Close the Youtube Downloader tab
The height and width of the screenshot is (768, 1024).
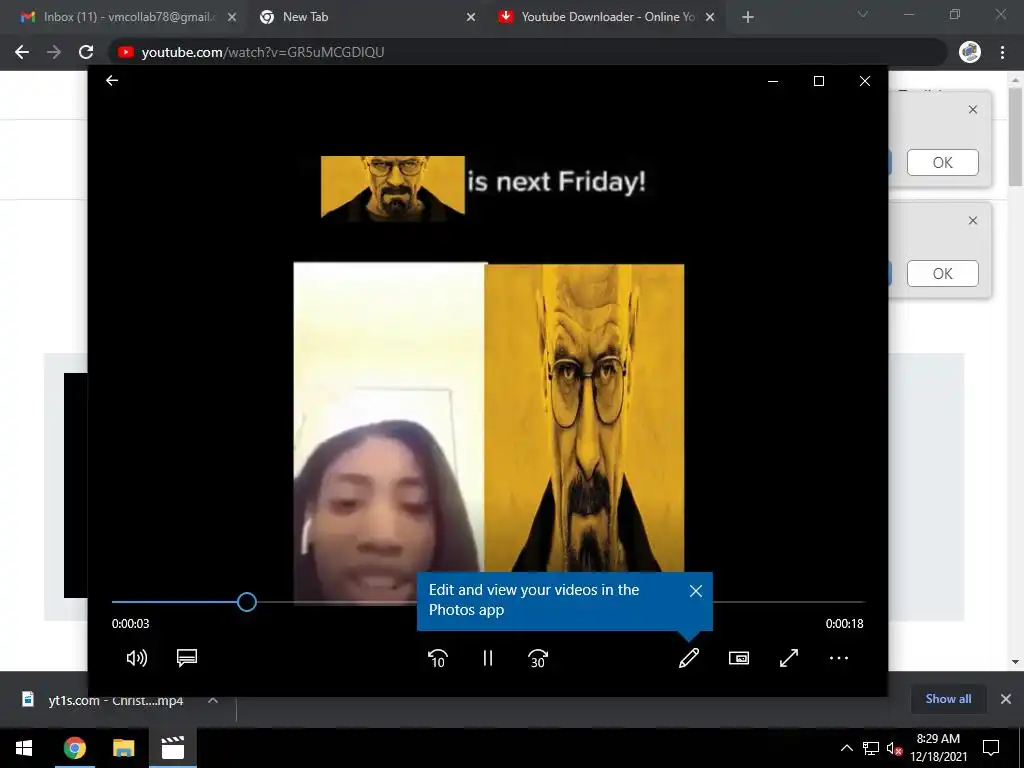(x=711, y=17)
